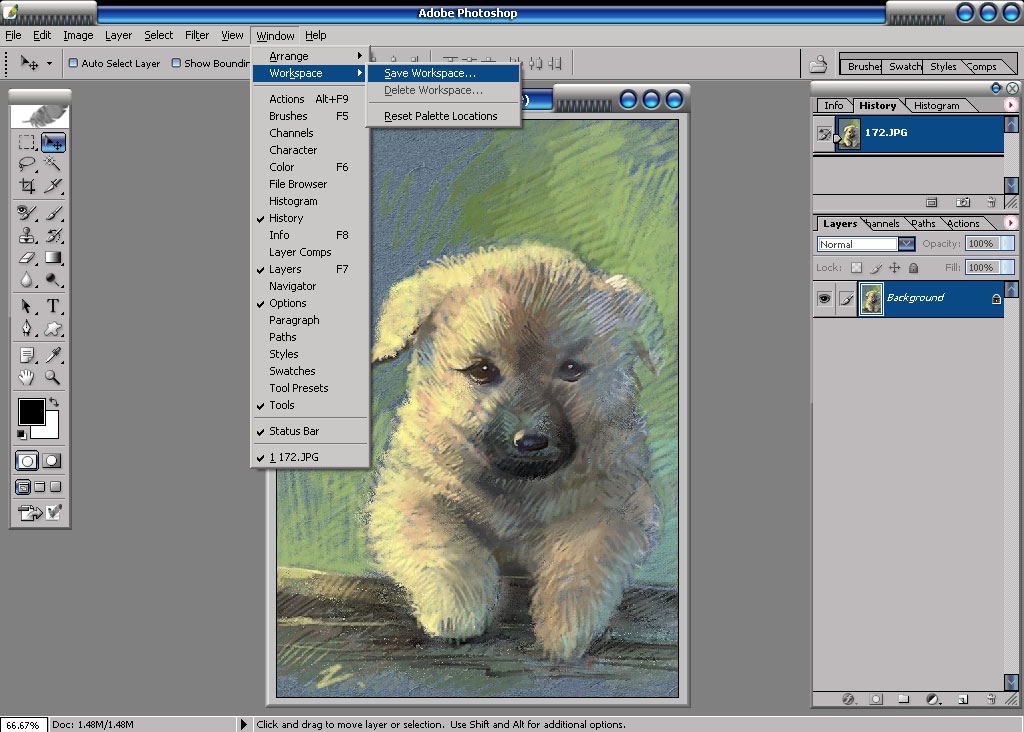Toggle Lock position icon
Screen dimensions: 1024x732
tap(895, 268)
